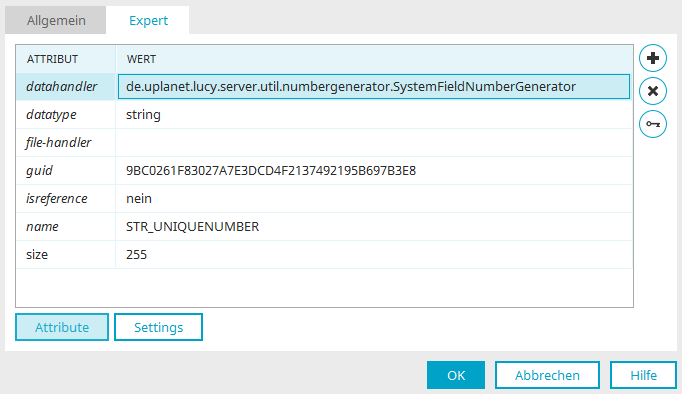The image size is (682, 394).
Task: Switch to the Allgemein tab
Action: point(56,20)
